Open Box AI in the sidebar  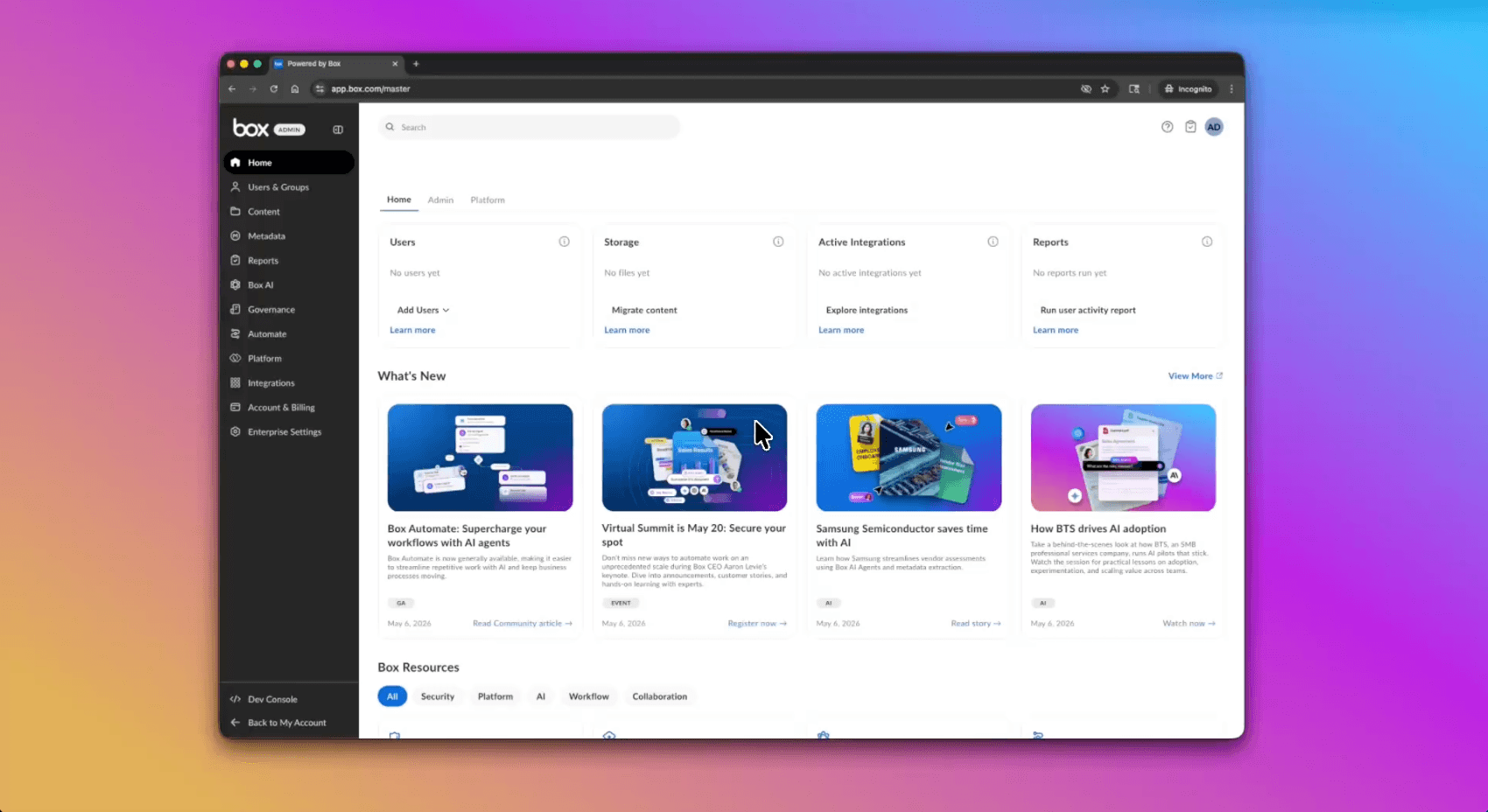click(289, 285)
